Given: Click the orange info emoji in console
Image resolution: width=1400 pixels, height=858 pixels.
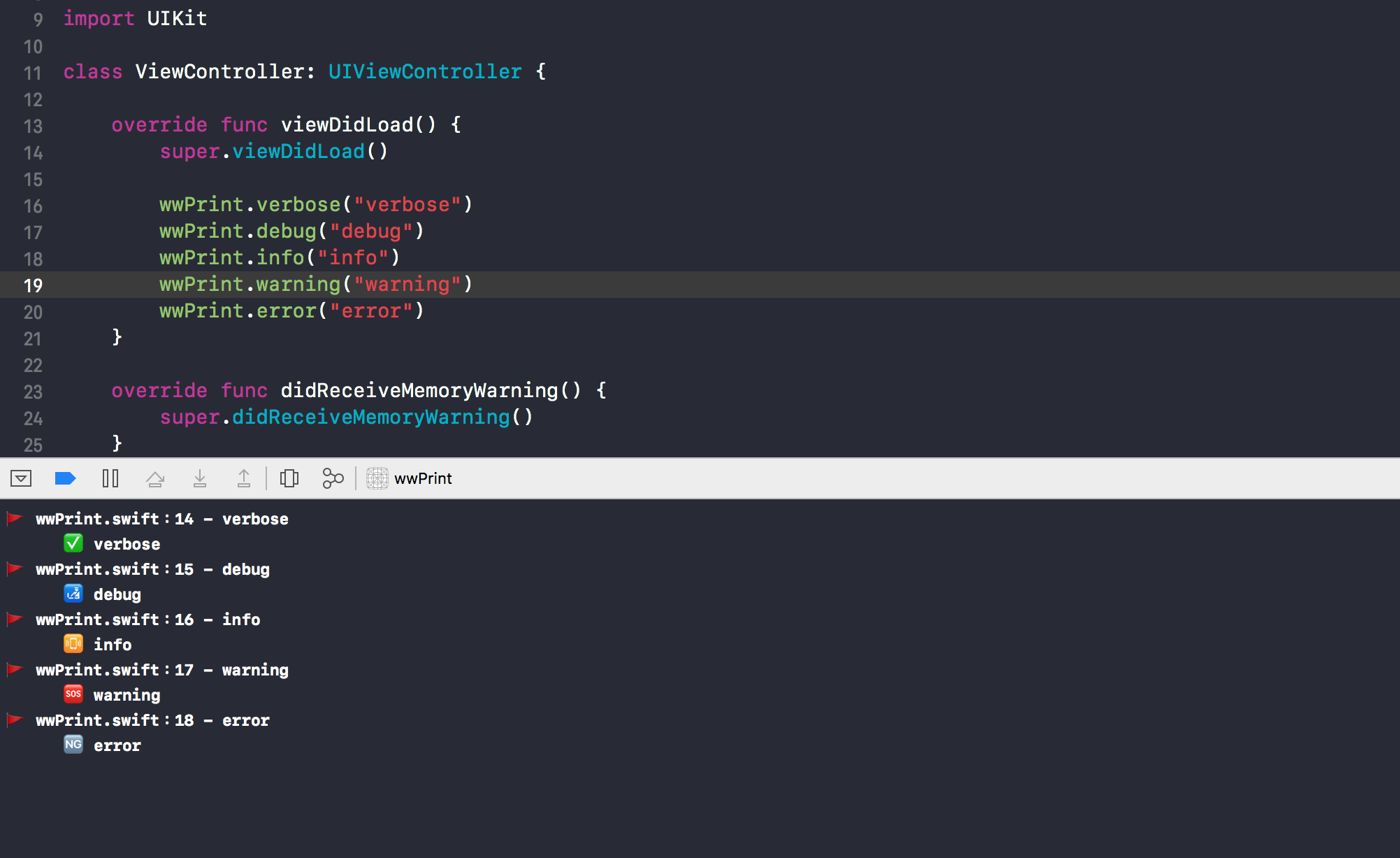Looking at the screenshot, I should coord(73,644).
